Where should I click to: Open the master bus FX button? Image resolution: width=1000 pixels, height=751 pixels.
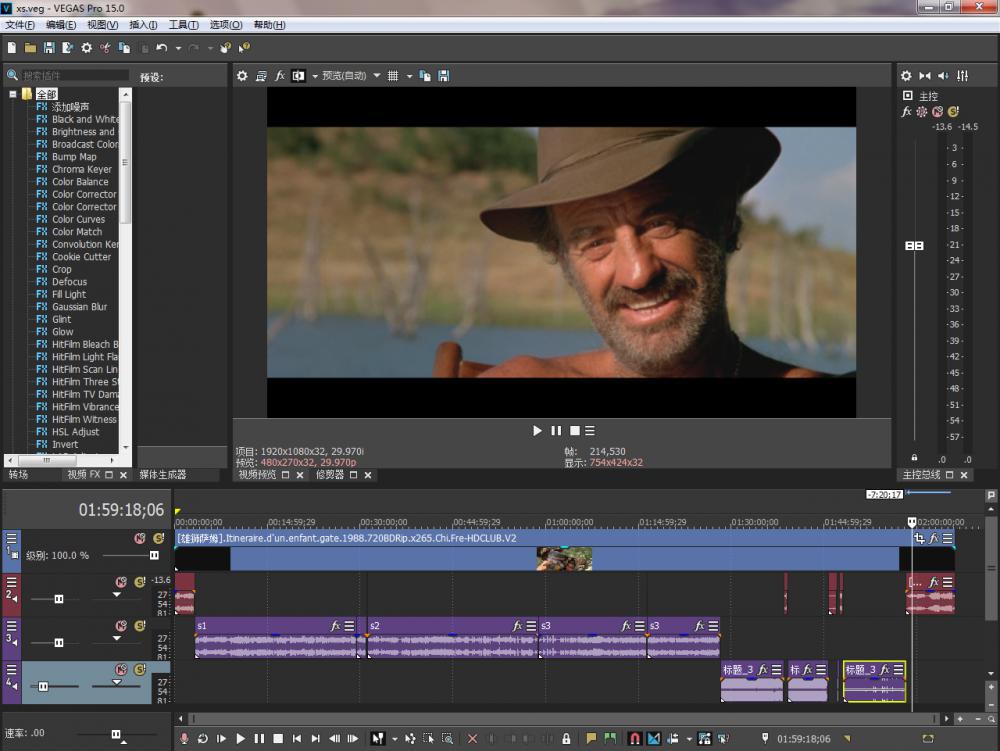[906, 112]
